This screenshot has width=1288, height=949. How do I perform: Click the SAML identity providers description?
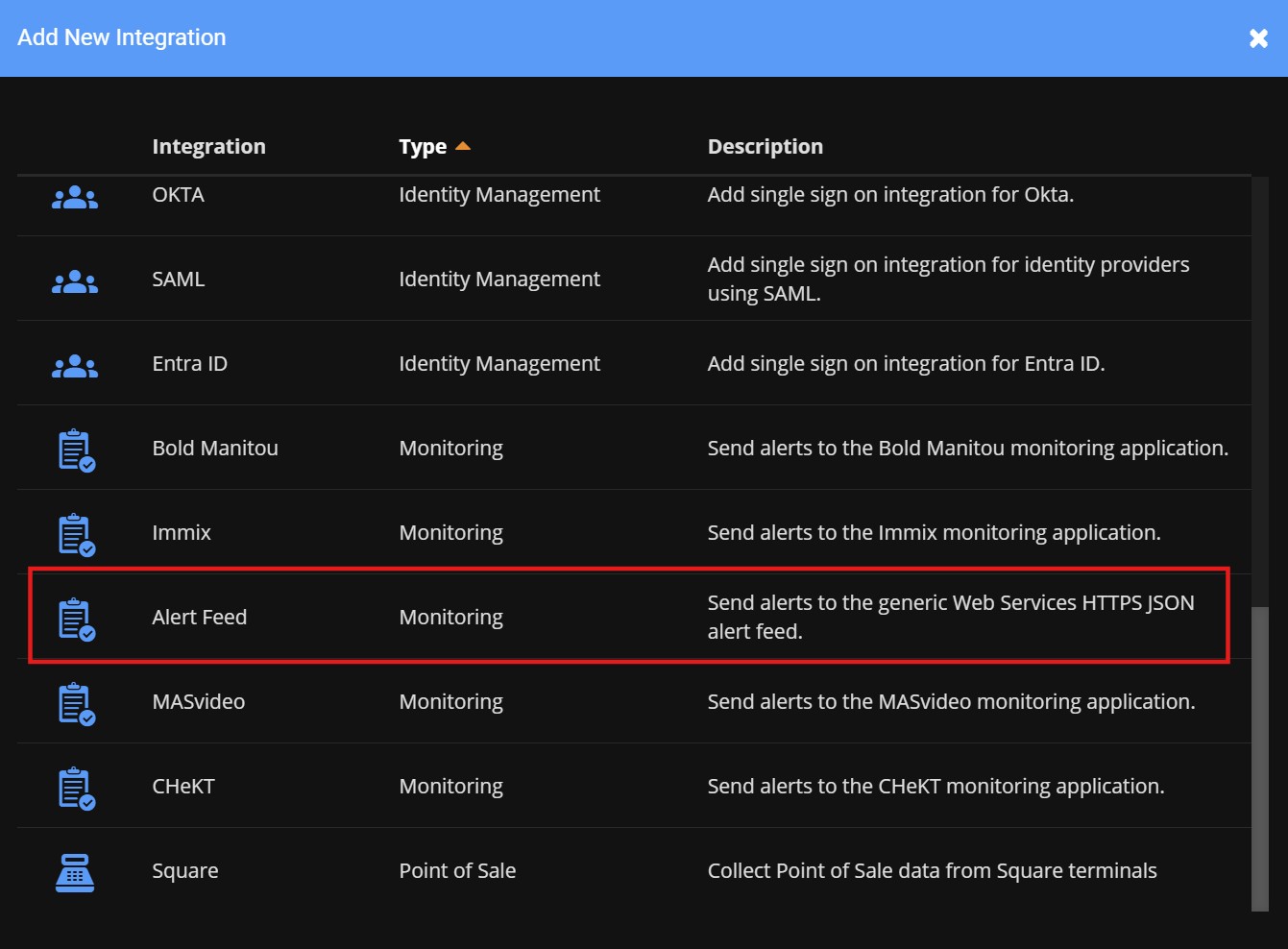[949, 279]
